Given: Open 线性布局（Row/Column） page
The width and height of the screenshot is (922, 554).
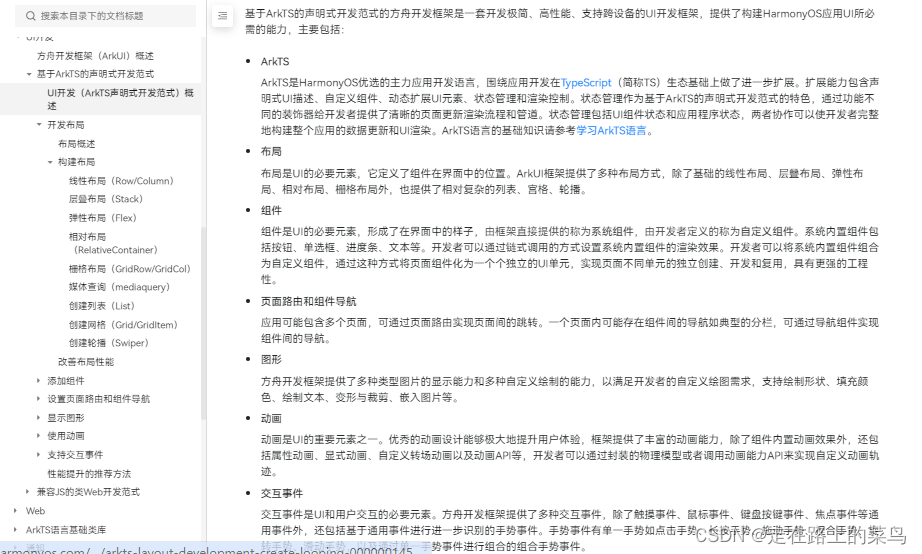Looking at the screenshot, I should coord(121,181).
